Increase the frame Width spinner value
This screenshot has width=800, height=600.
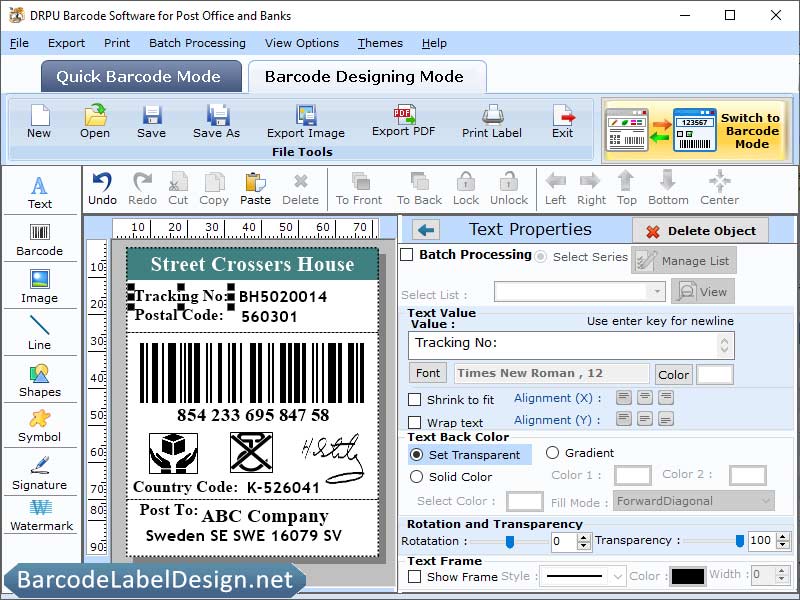click(x=781, y=571)
